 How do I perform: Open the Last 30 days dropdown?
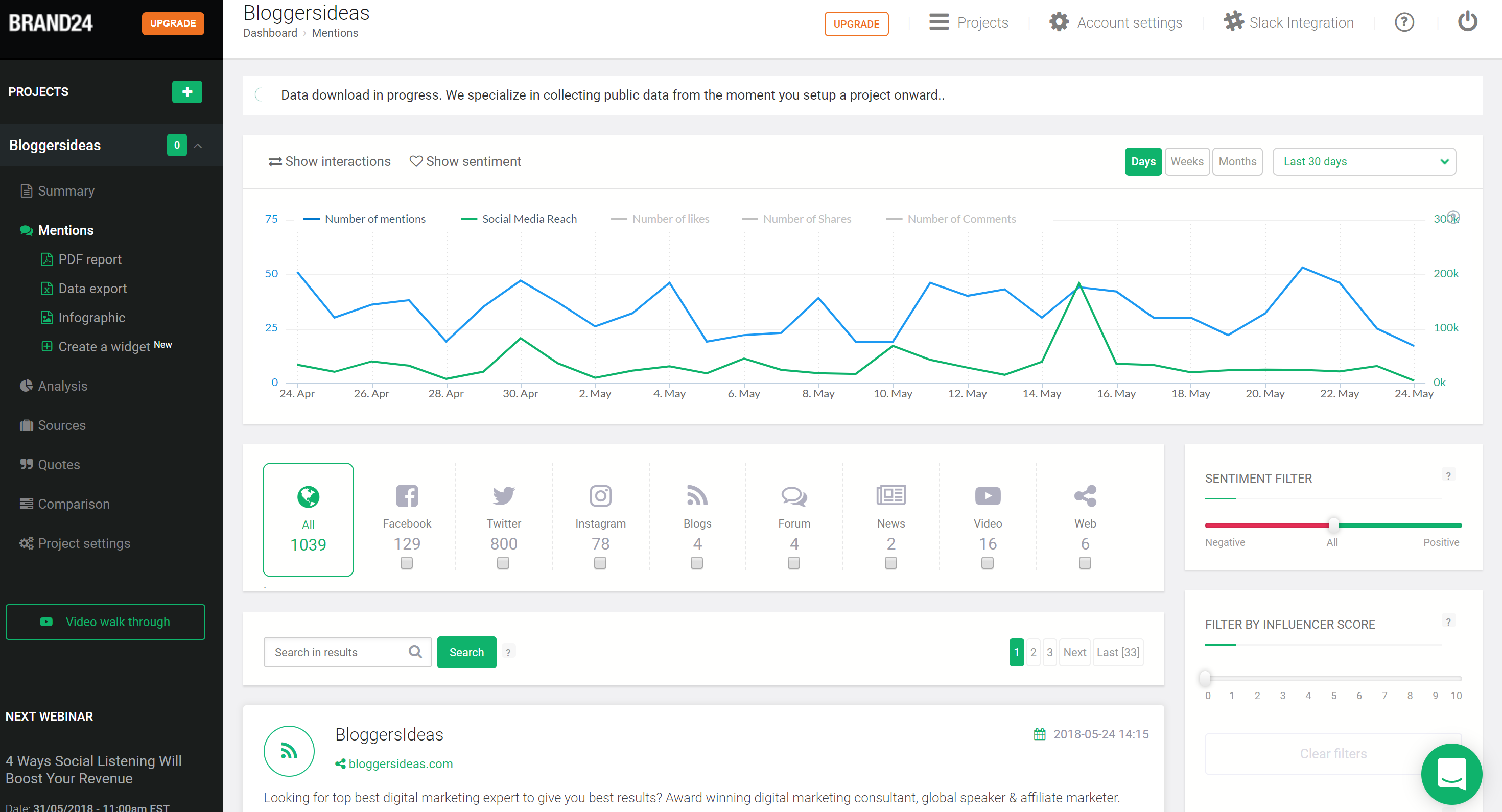click(x=1363, y=161)
